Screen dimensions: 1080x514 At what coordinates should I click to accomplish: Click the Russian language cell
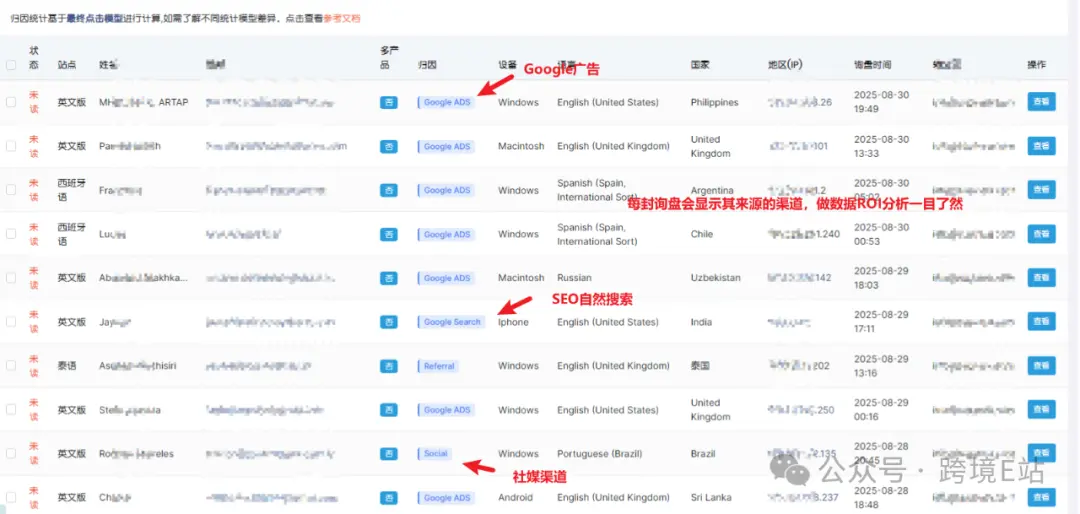574,278
